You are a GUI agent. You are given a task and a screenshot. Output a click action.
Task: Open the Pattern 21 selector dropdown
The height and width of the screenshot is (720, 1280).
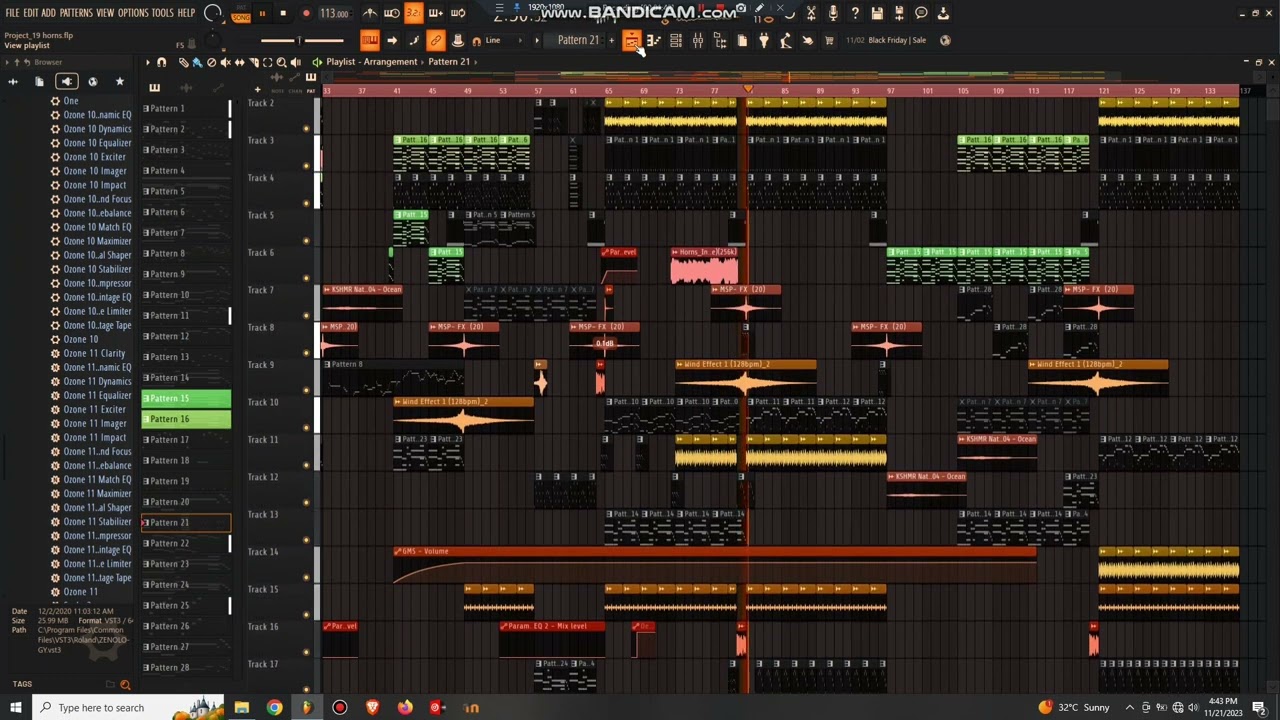click(x=578, y=40)
